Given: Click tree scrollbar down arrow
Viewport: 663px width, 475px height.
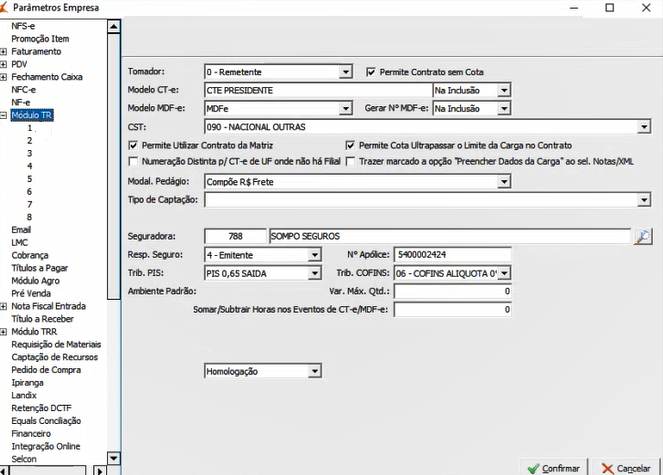Looking at the screenshot, I should pyautogui.click(x=113, y=458).
